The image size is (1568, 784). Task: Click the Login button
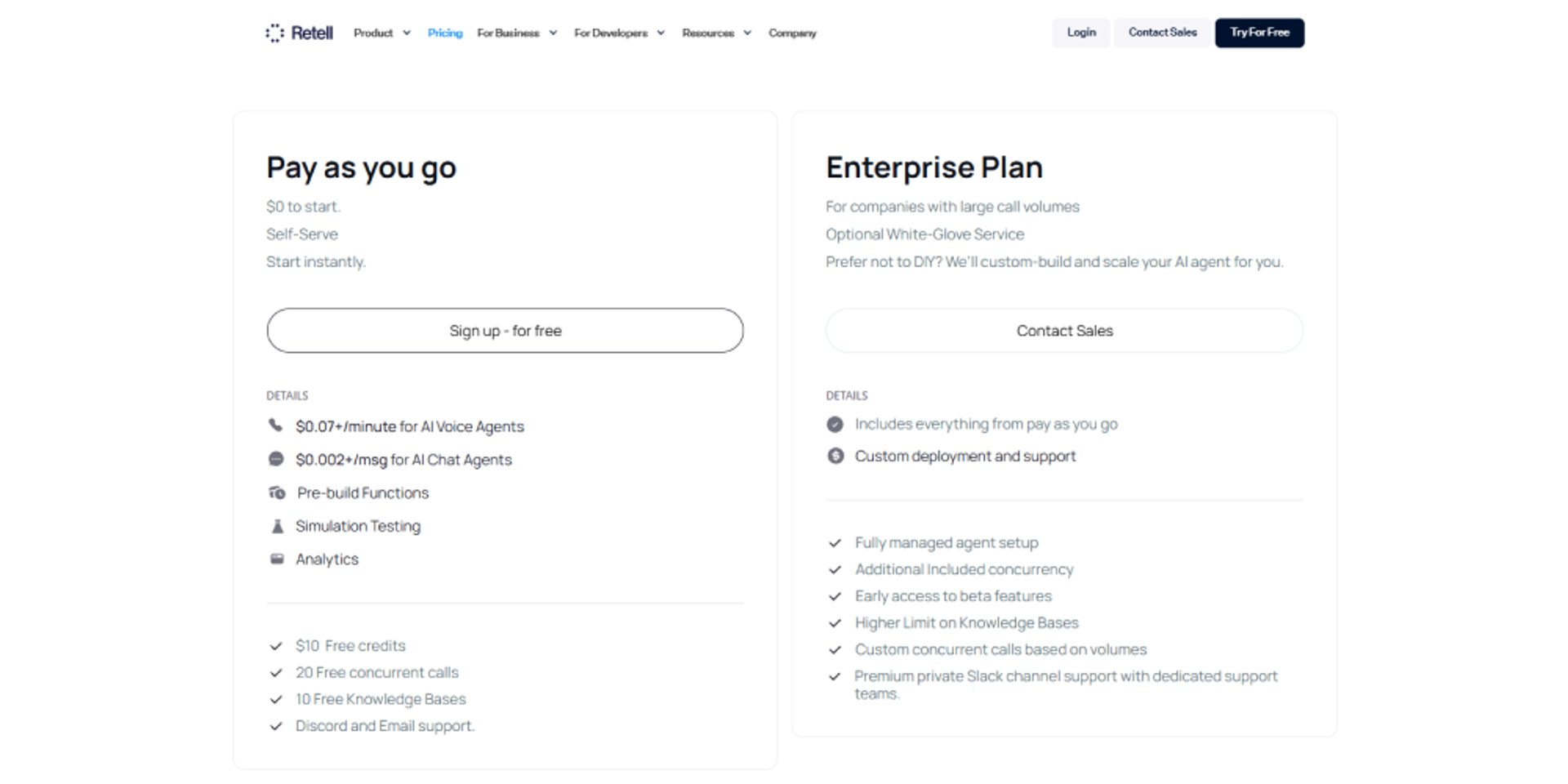1081,33
